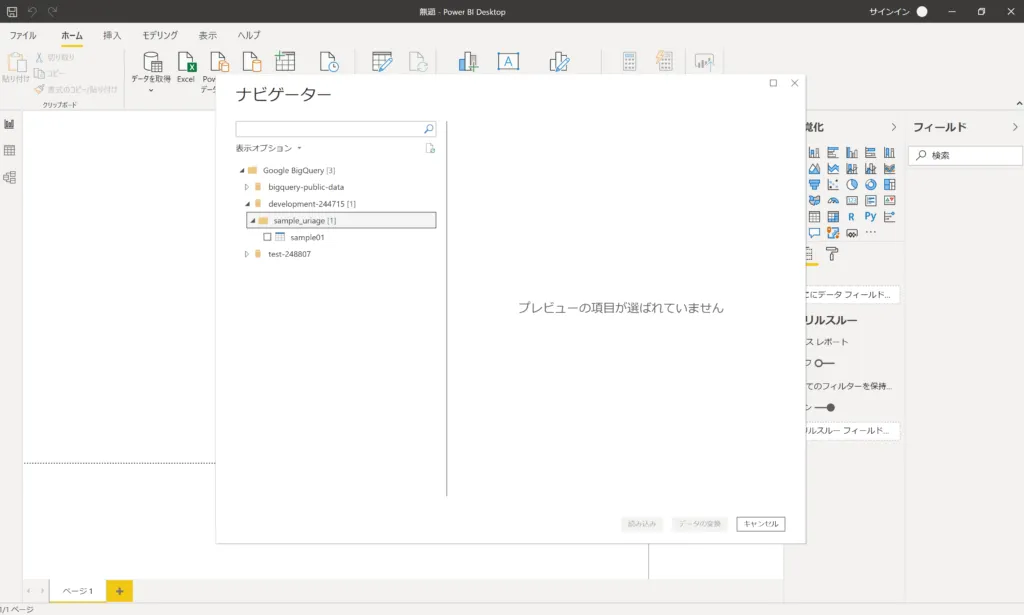This screenshot has width=1024, height=615.
Task: Select the KPI visualization
Action: click(x=889, y=200)
